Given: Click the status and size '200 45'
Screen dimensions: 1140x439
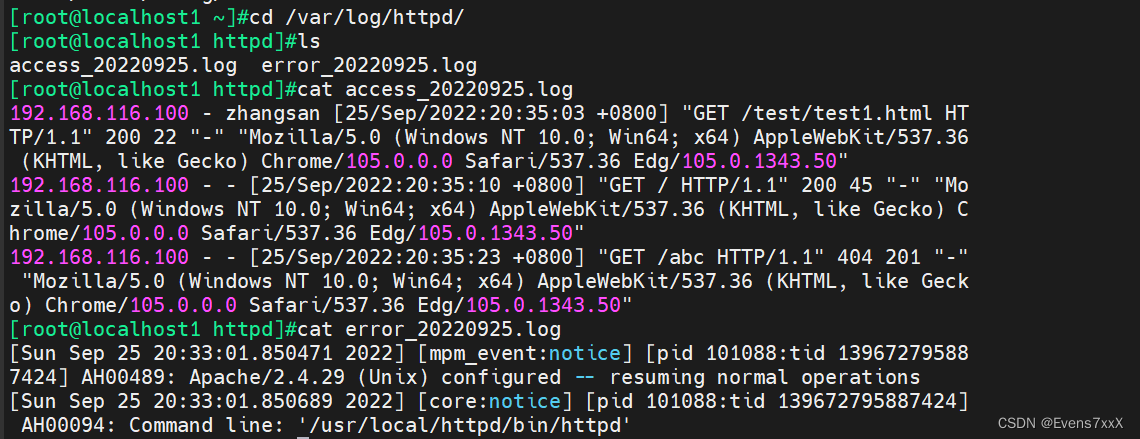Looking at the screenshot, I should 836,185.
